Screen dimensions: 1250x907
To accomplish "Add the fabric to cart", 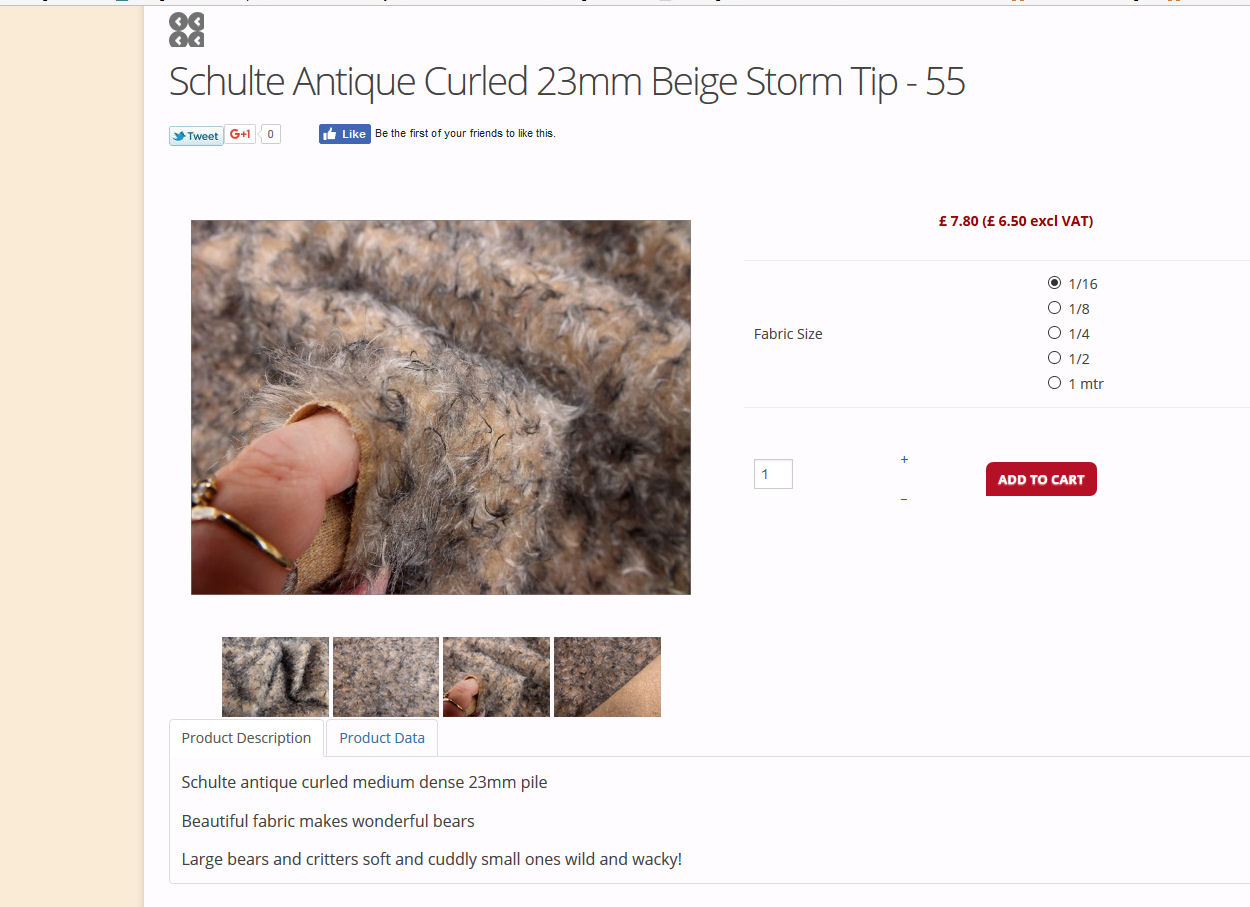I will 1041,479.
